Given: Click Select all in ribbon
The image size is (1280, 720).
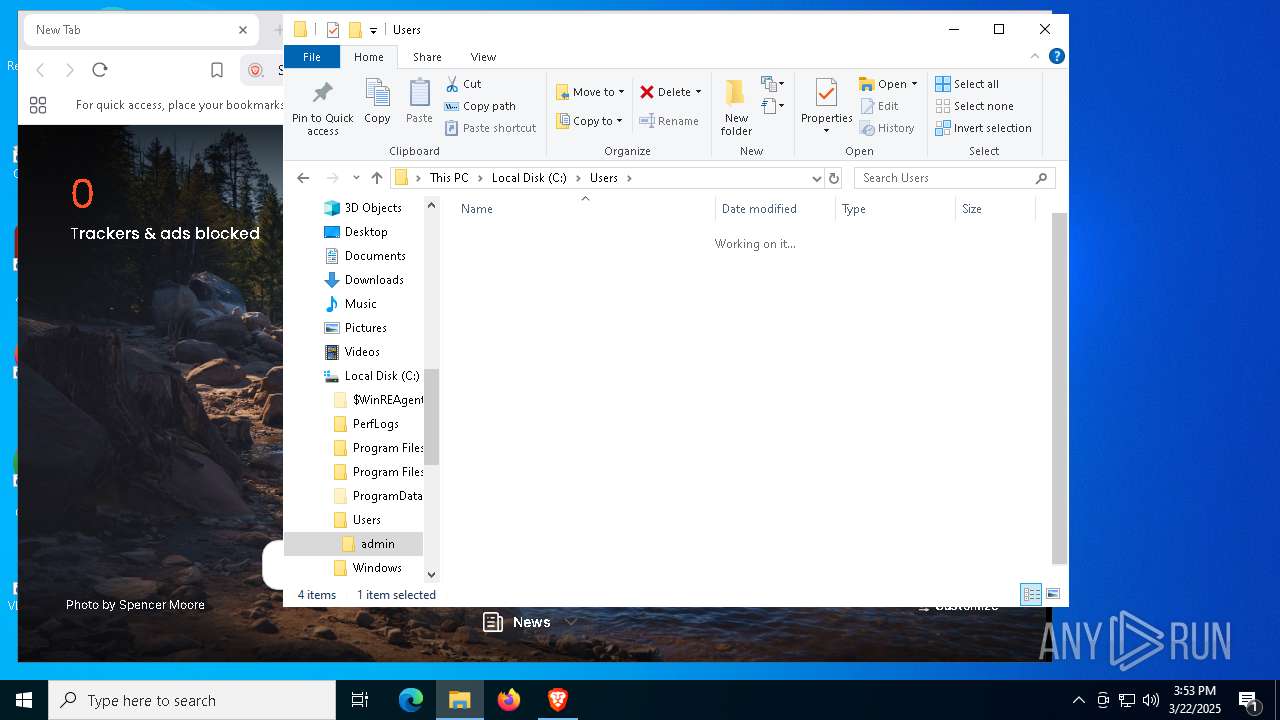Looking at the screenshot, I should pyautogui.click(x=967, y=84).
